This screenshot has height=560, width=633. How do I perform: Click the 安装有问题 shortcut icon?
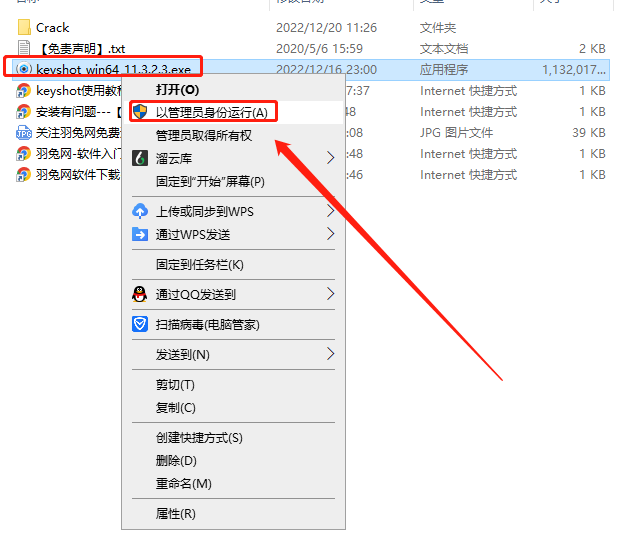point(23,111)
